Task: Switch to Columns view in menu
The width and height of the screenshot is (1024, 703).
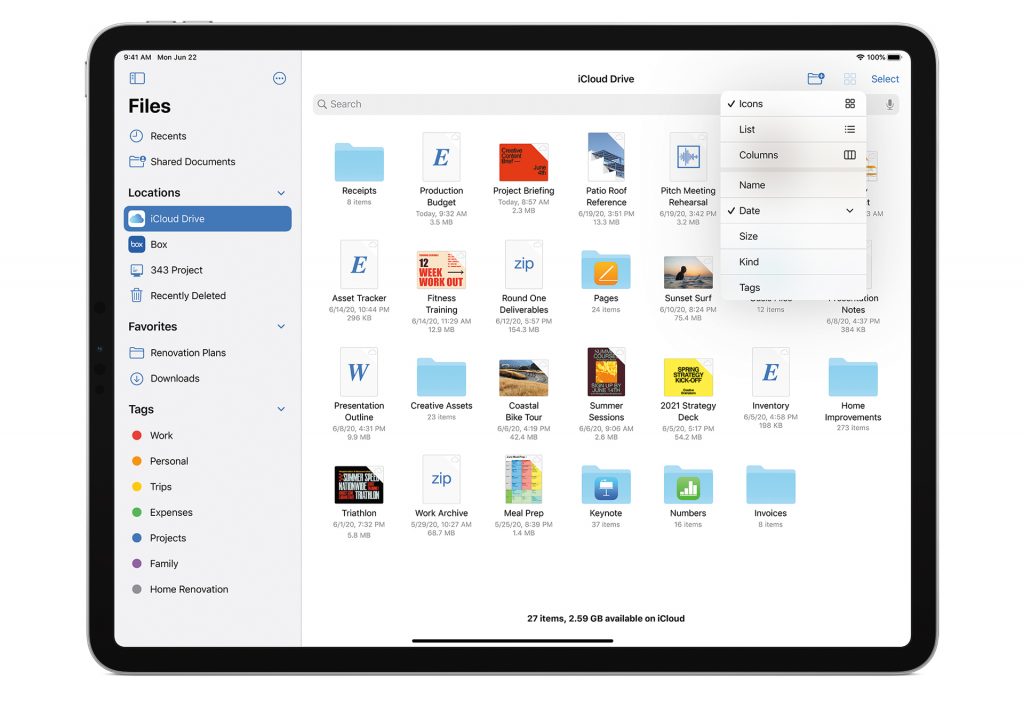Action: [793, 155]
